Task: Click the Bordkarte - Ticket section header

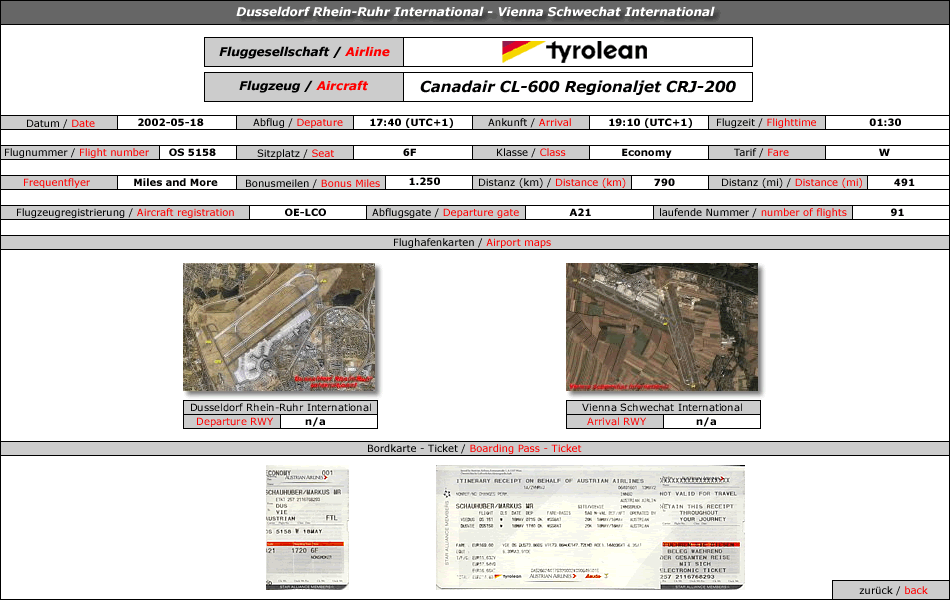Action: click(x=474, y=448)
